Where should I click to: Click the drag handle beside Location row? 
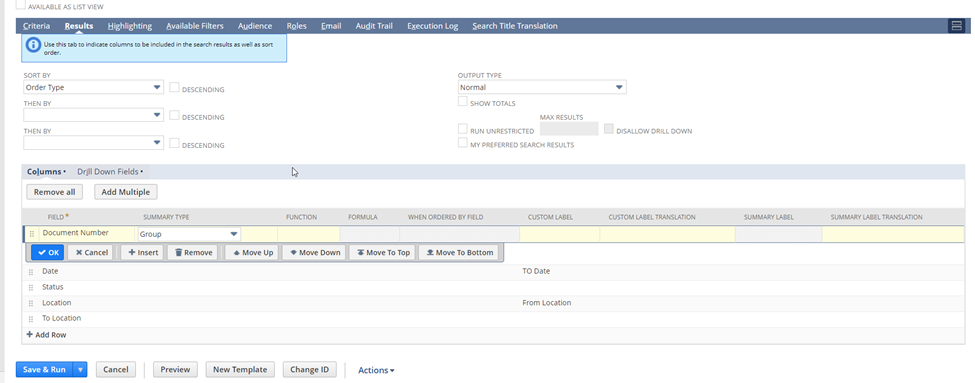coord(29,303)
